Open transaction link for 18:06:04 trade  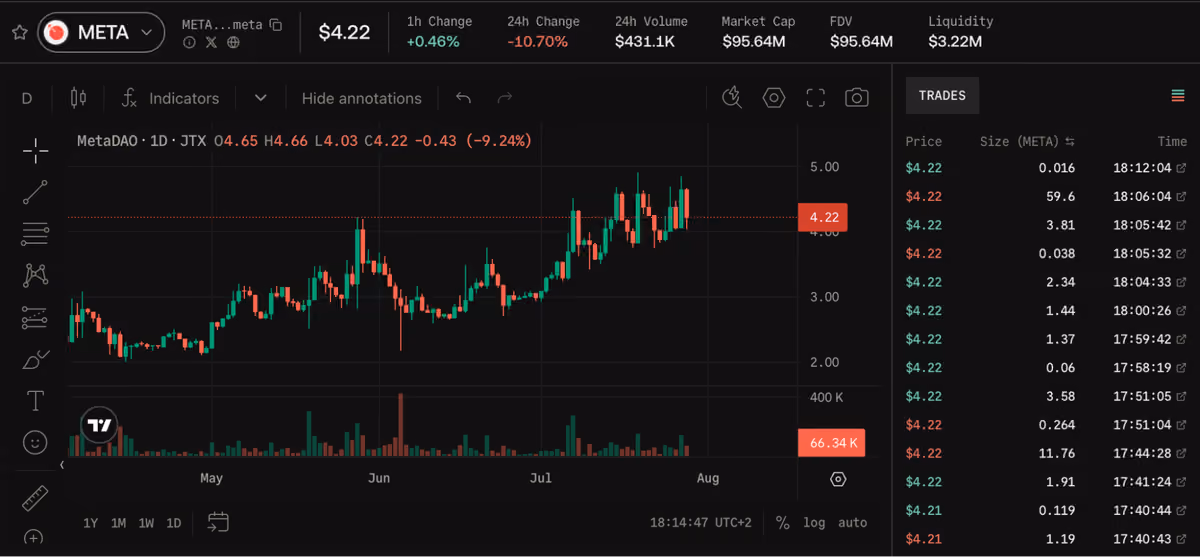1181,196
